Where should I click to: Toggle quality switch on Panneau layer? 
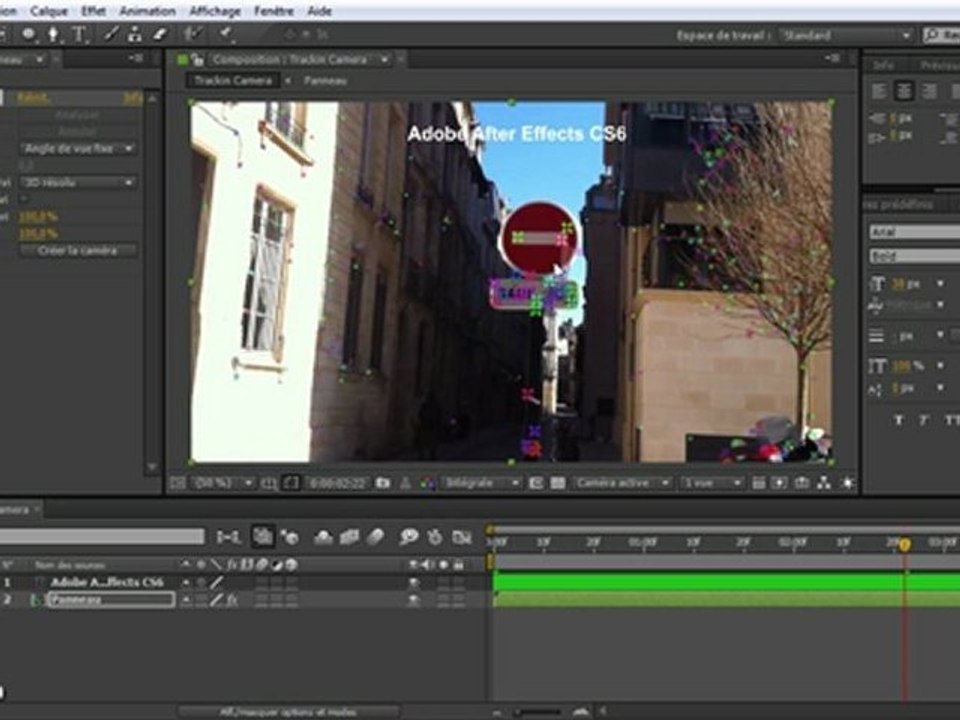pyautogui.click(x=216, y=600)
